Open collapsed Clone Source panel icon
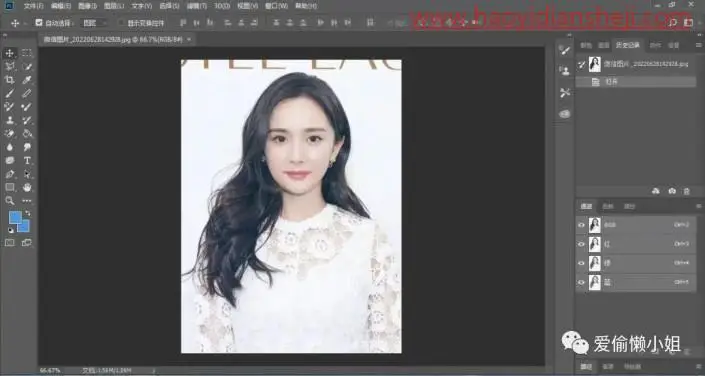The width and height of the screenshot is (705, 376). click(565, 71)
